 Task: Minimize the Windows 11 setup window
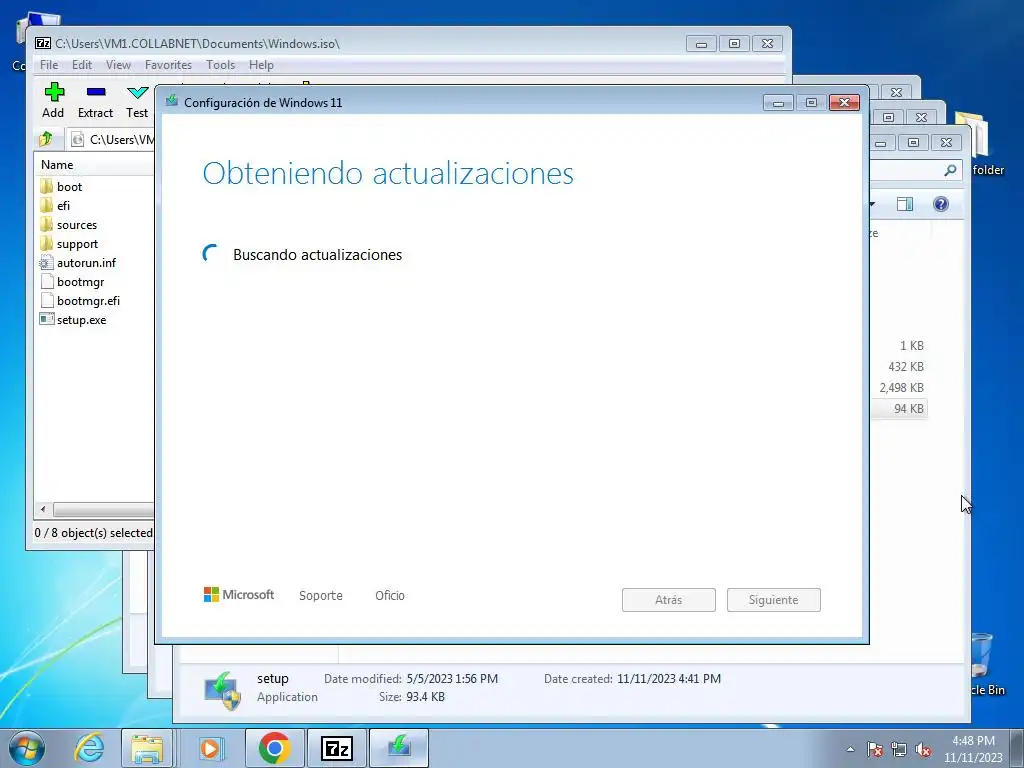pos(778,103)
